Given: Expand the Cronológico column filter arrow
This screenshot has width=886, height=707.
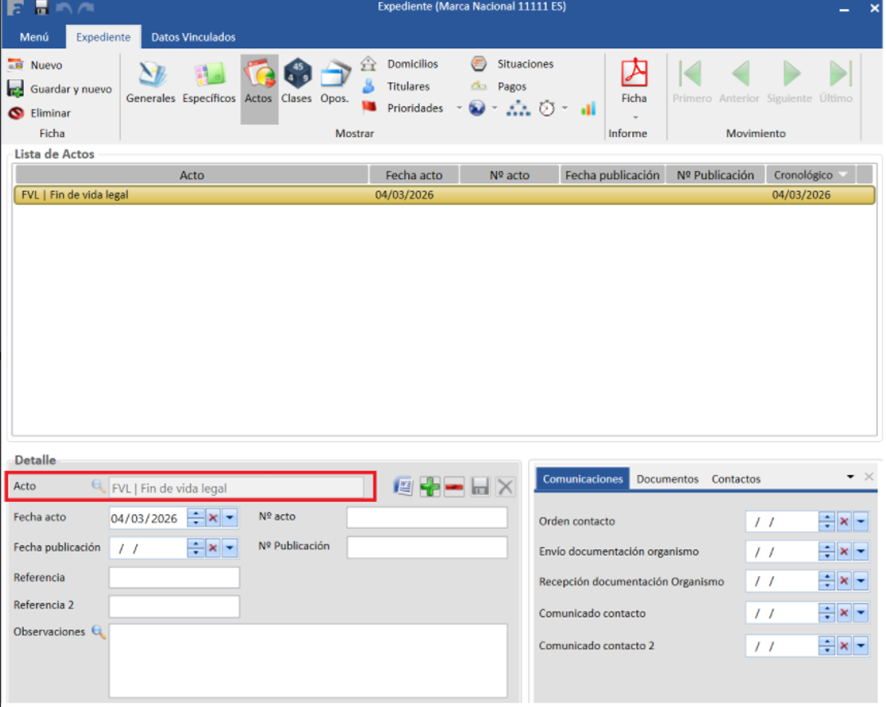Looking at the screenshot, I should coord(843,175).
